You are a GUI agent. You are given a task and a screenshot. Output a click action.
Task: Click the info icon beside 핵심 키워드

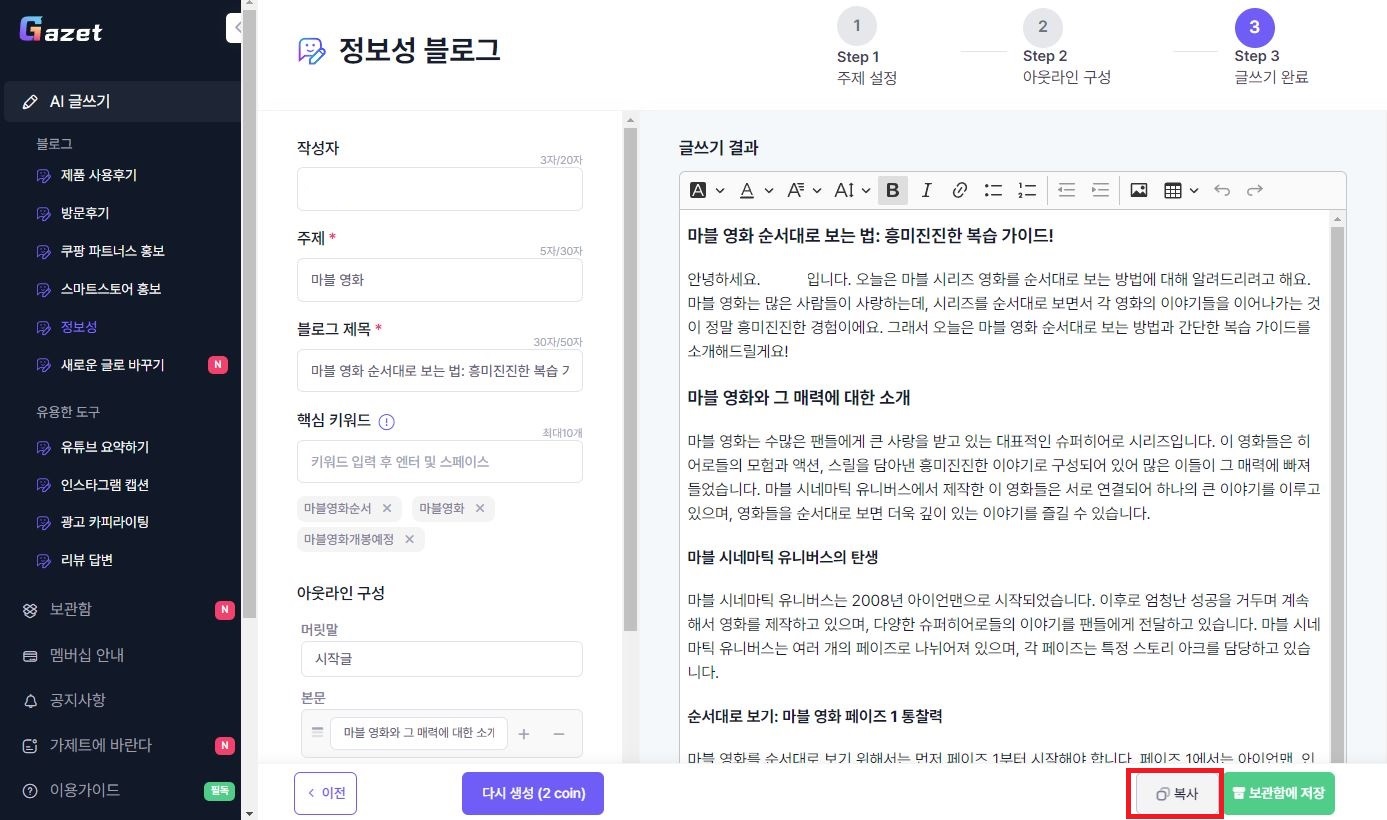(387, 422)
